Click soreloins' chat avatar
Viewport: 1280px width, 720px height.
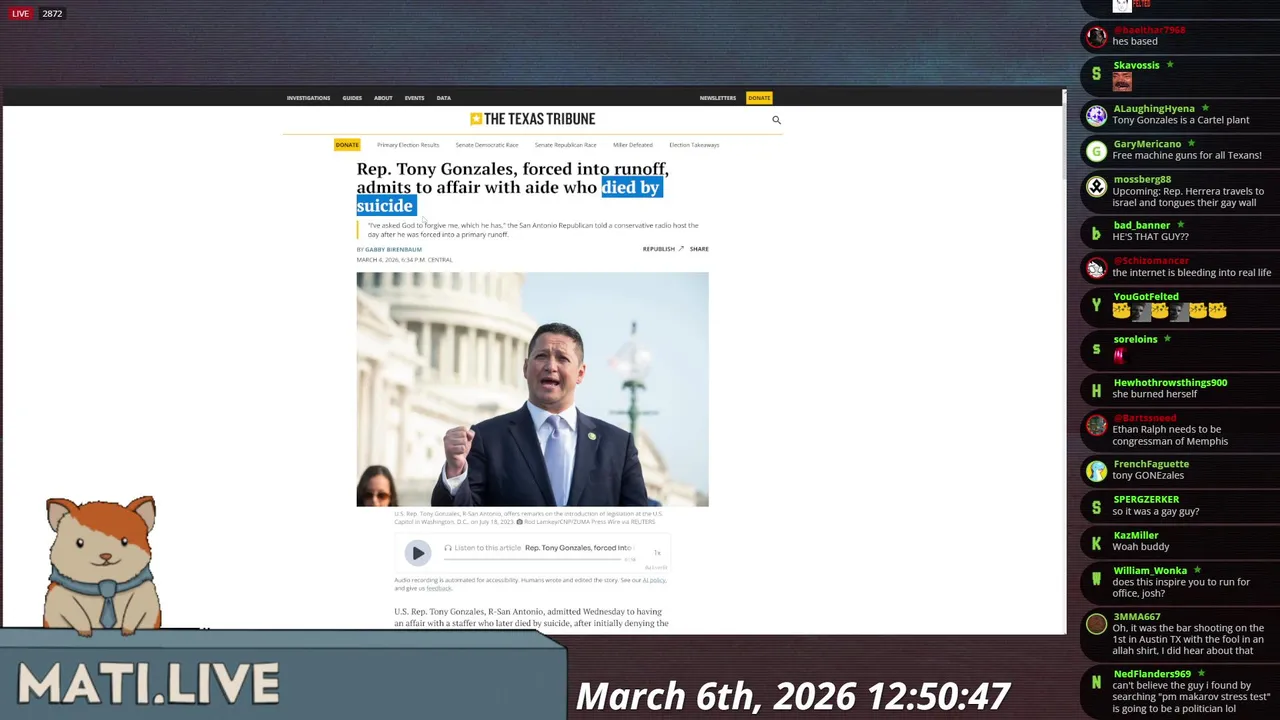click(1097, 348)
